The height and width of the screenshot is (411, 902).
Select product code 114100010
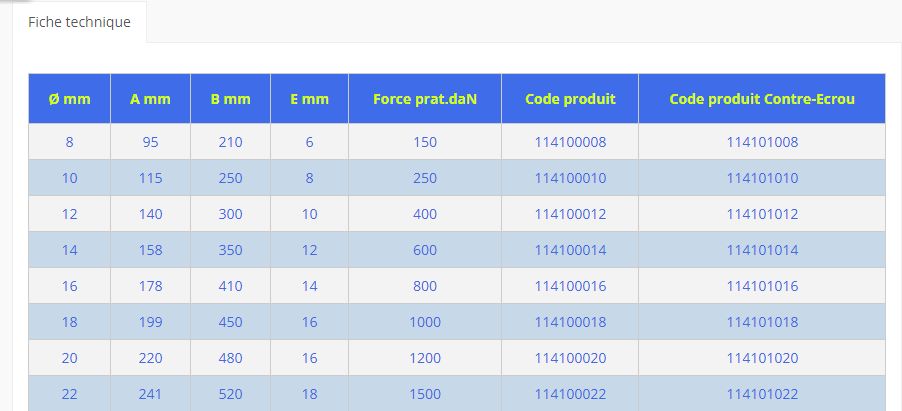tap(570, 178)
